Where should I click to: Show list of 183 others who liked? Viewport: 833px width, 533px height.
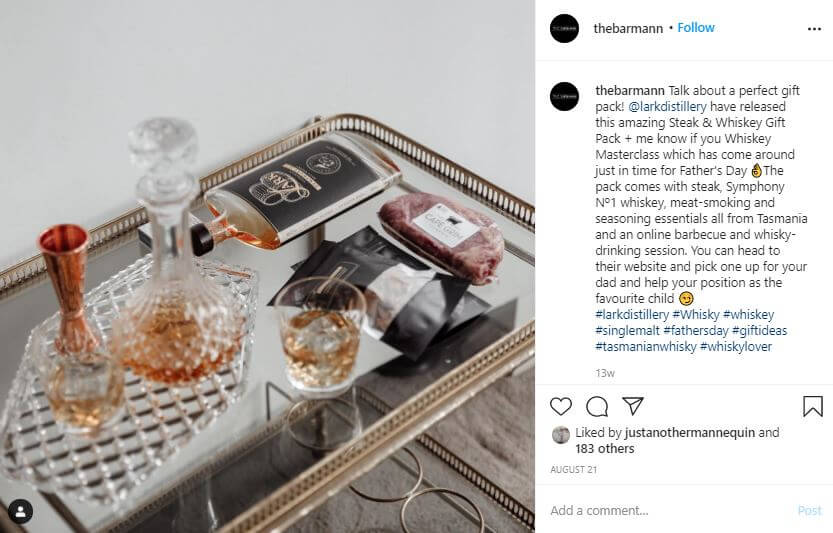(x=605, y=449)
